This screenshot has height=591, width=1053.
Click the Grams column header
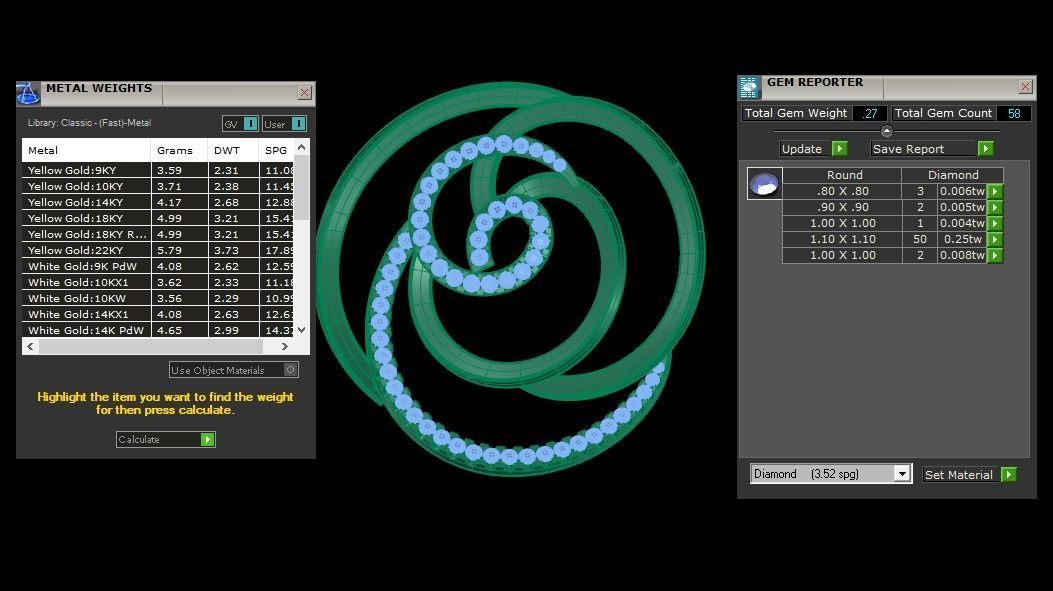(179, 150)
